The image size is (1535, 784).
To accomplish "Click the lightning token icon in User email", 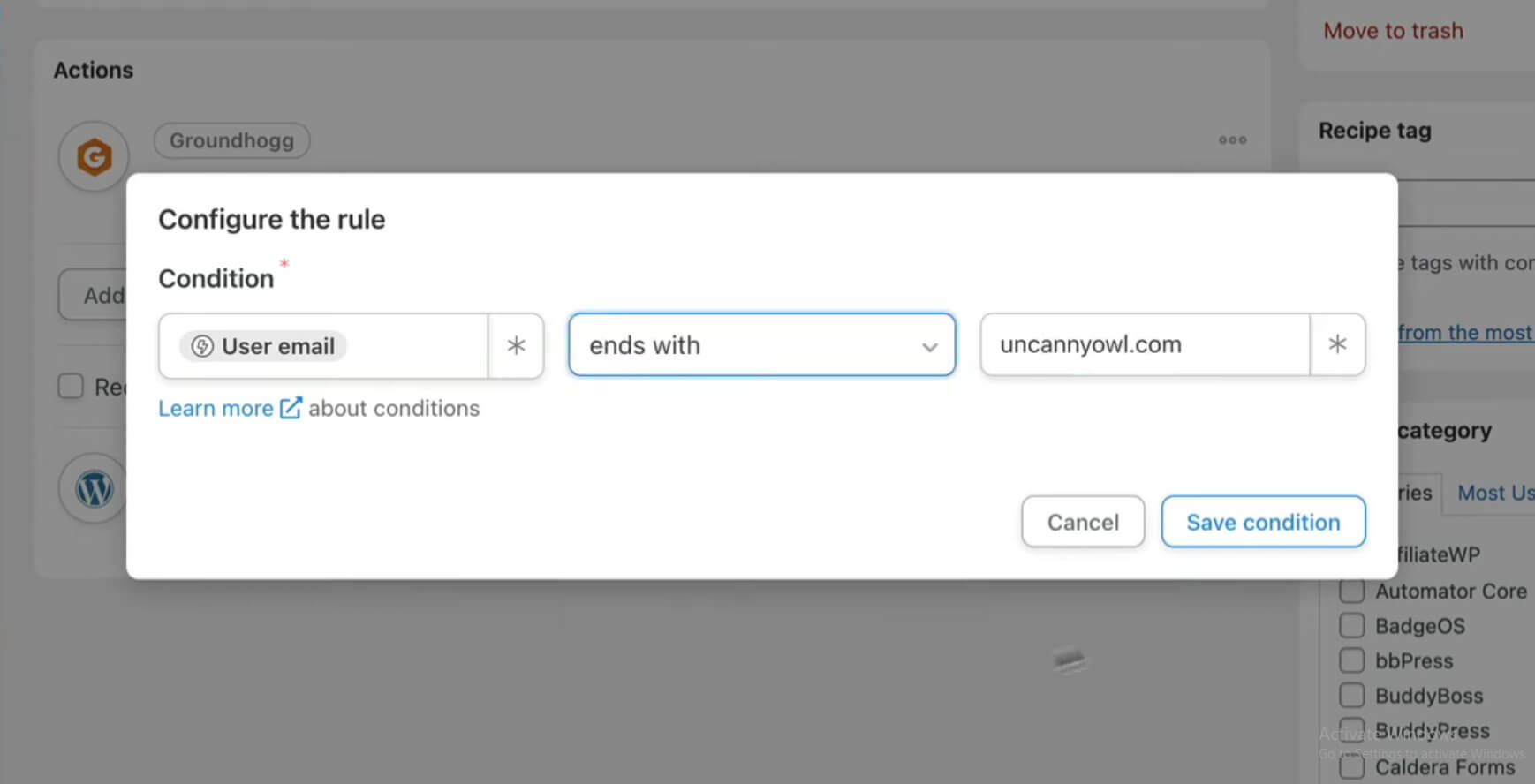I will tap(202, 346).
